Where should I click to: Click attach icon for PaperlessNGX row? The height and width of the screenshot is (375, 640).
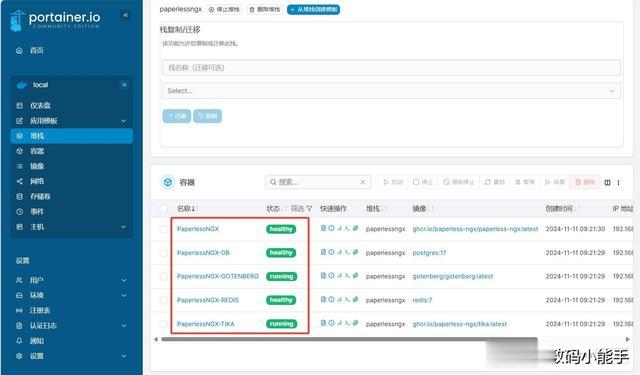[355, 228]
